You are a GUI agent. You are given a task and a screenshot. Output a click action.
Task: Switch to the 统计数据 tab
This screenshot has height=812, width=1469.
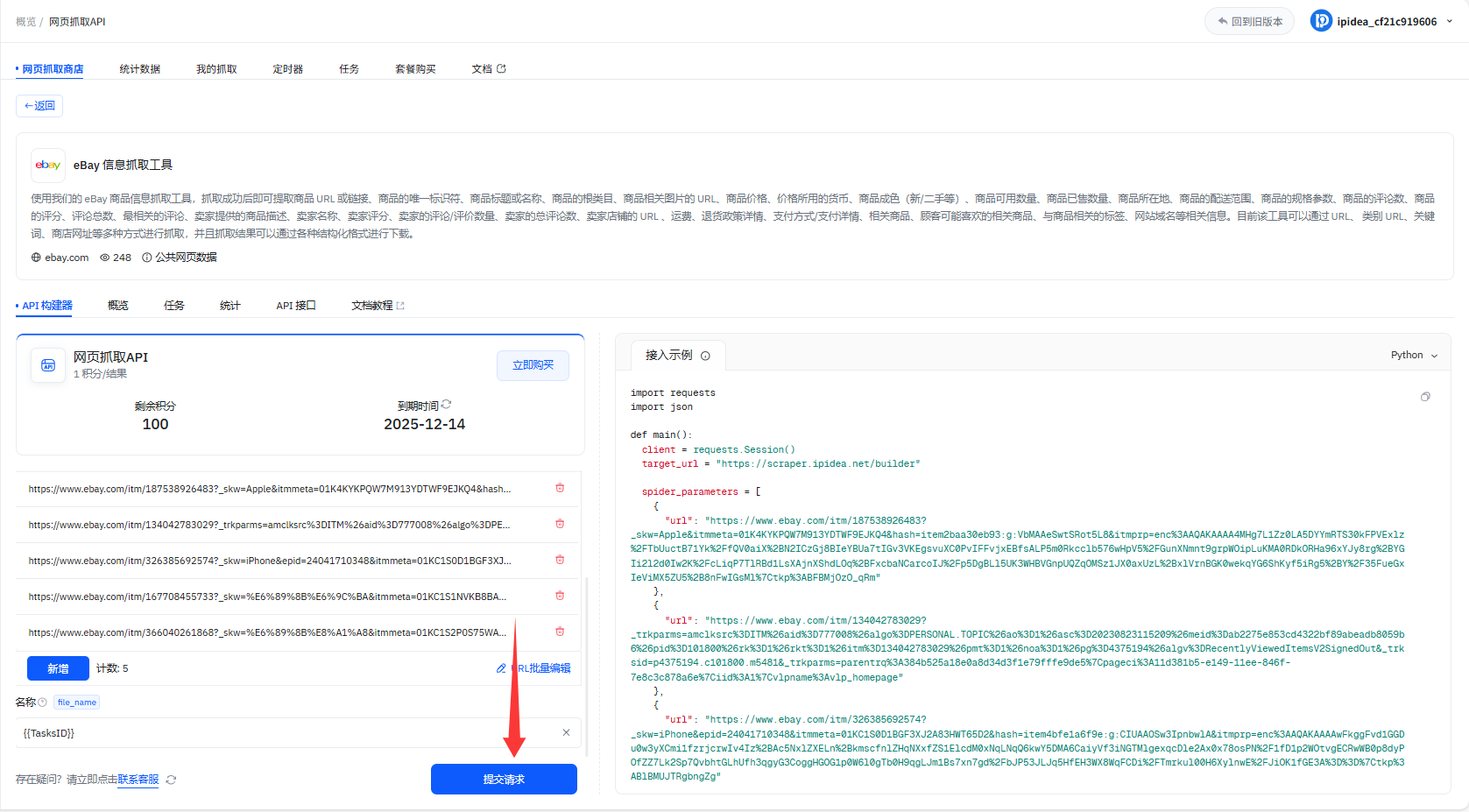[x=140, y=69]
